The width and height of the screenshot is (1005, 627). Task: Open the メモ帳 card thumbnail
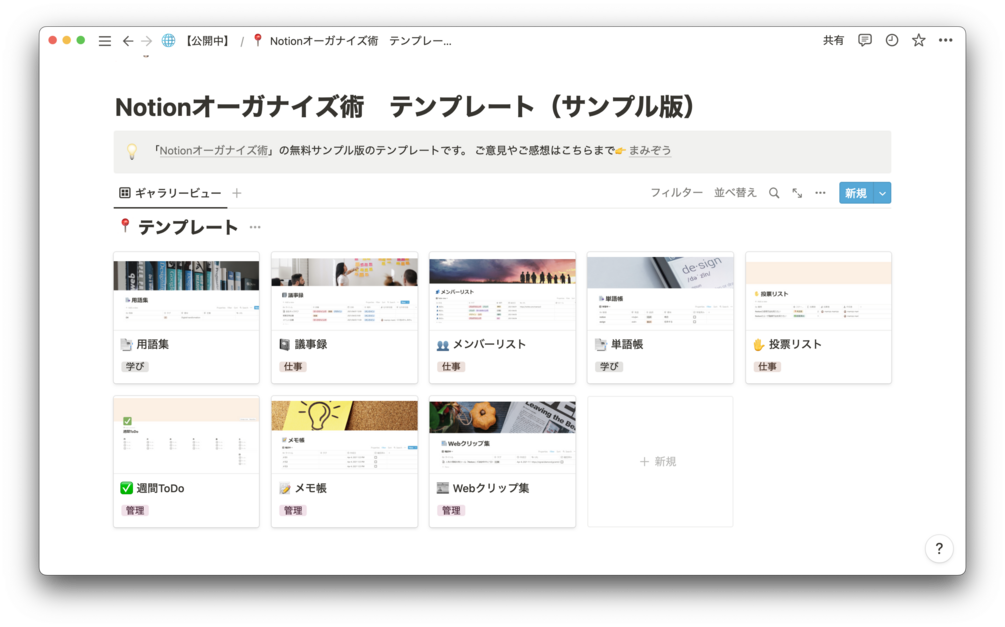[344, 435]
